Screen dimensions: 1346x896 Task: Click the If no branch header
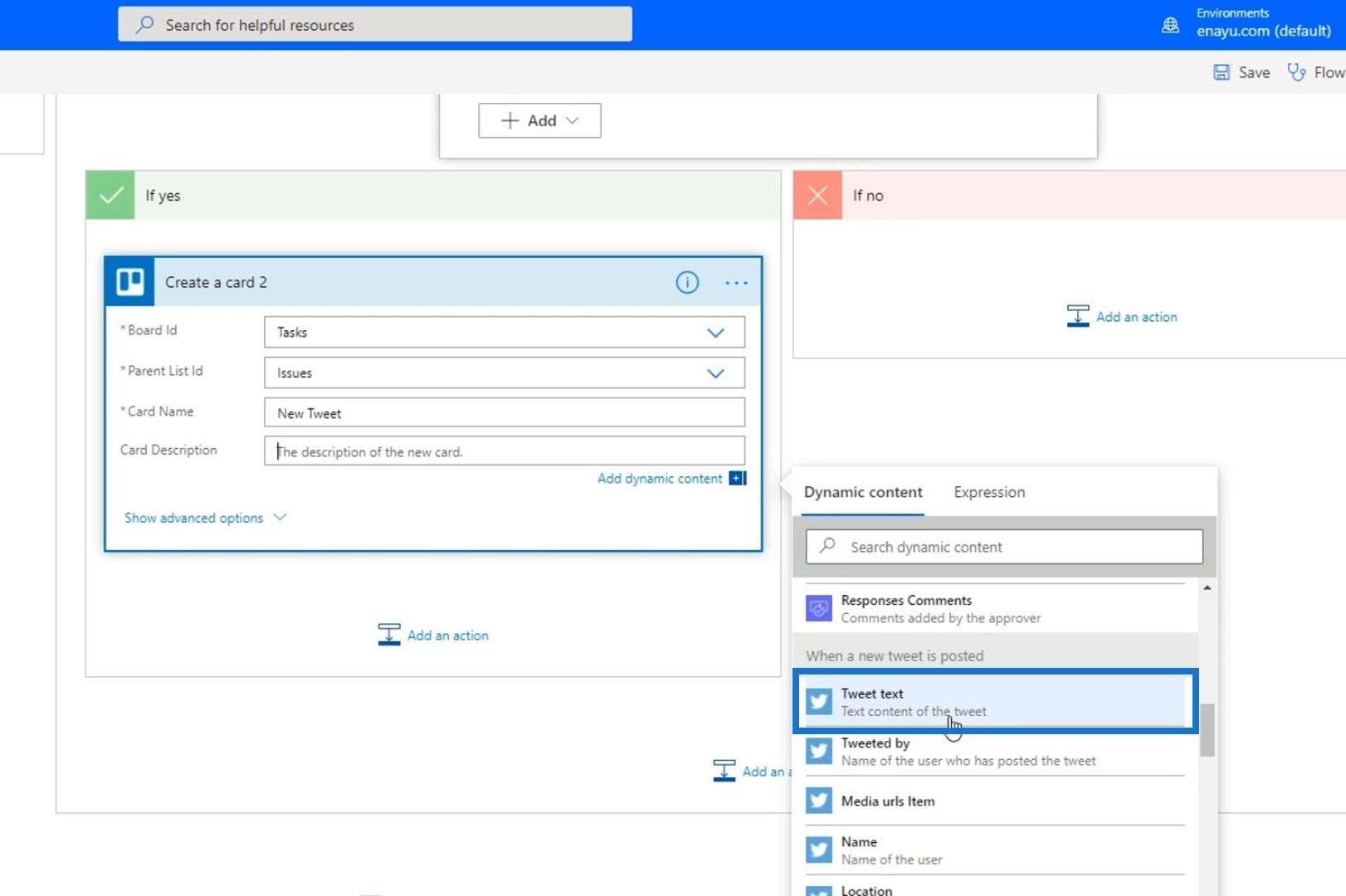click(1070, 196)
